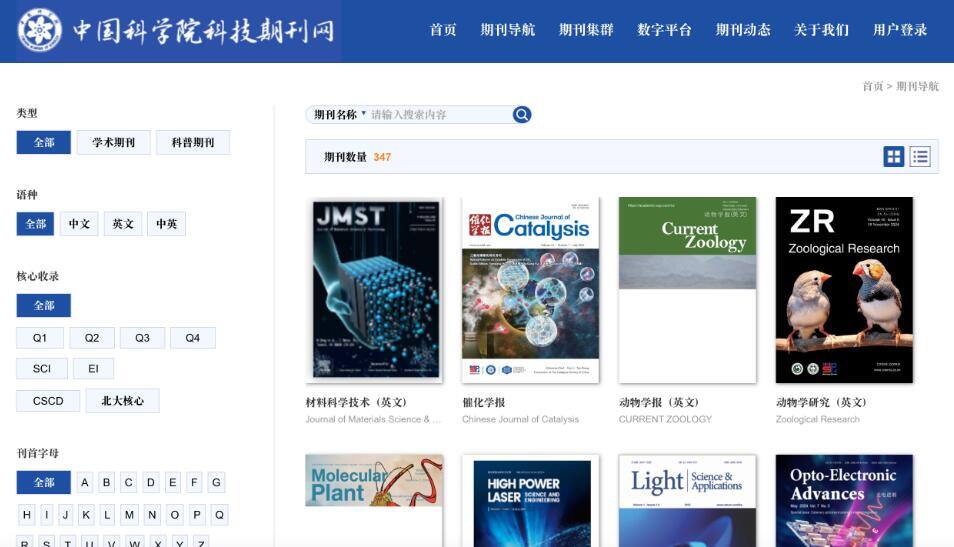The height and width of the screenshot is (547, 954).
Task: Filter by Q3 quartile
Action: point(142,338)
